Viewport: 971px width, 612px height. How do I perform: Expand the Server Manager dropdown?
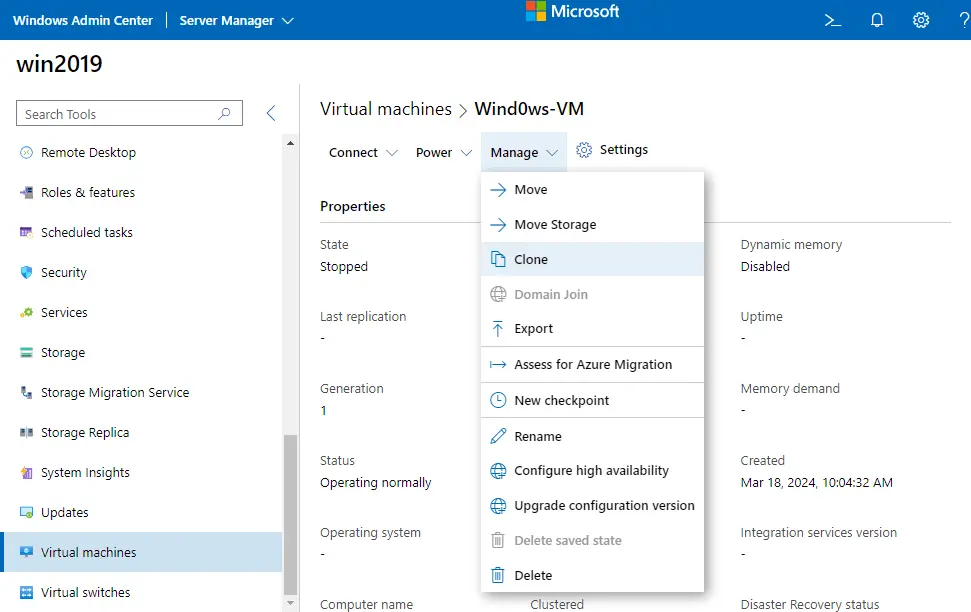pos(236,20)
